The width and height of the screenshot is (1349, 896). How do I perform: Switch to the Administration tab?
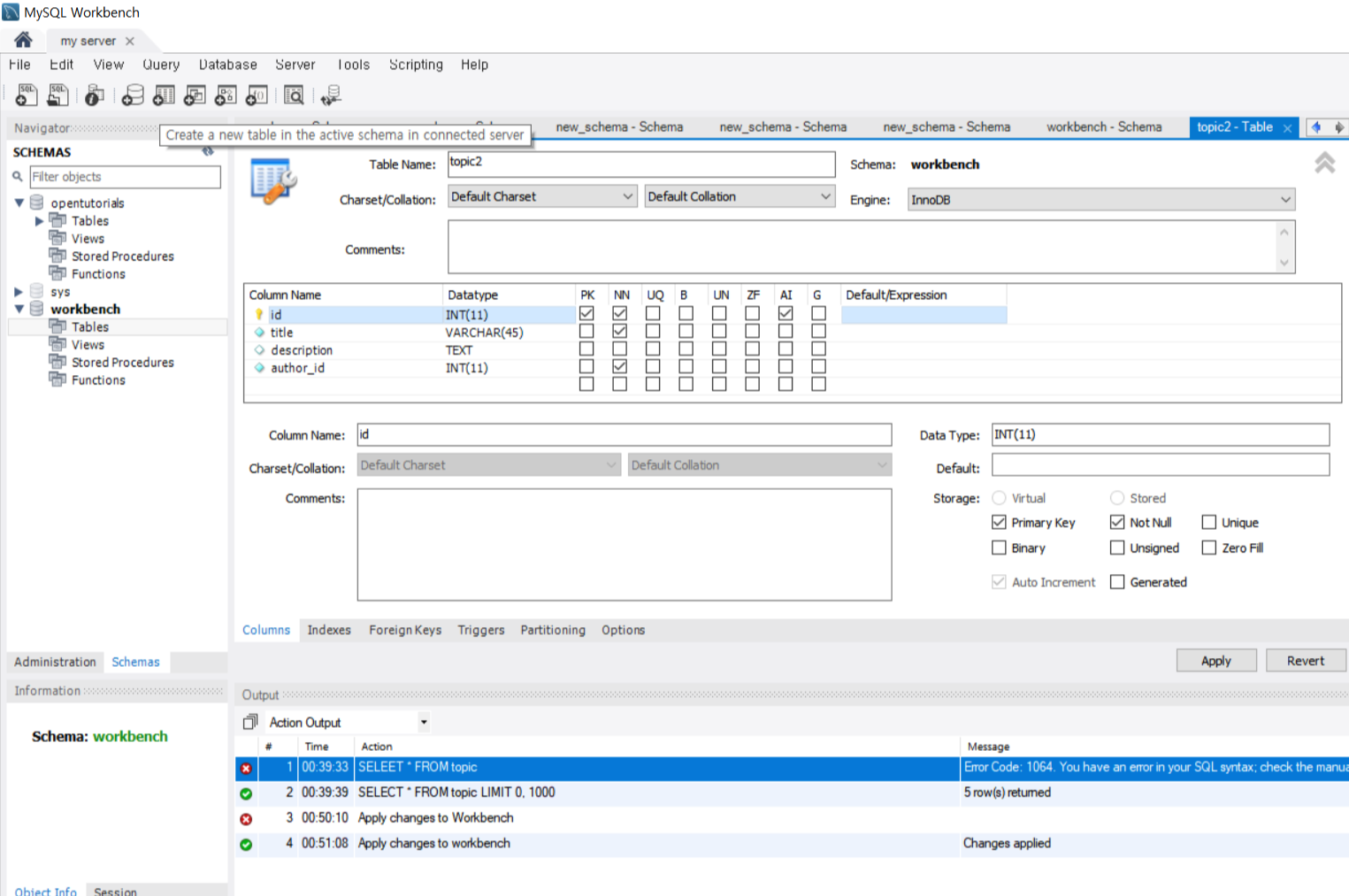pyautogui.click(x=55, y=662)
